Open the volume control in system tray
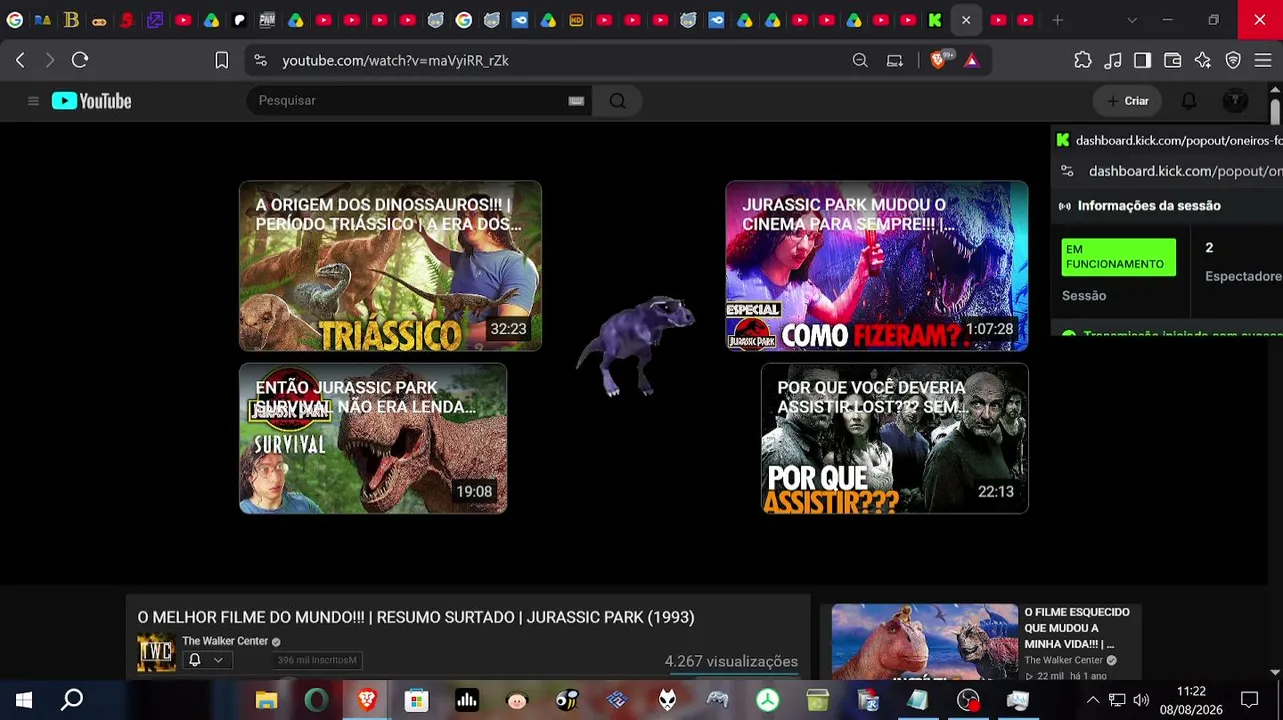This screenshot has height=720, width=1283. pos(1141,700)
